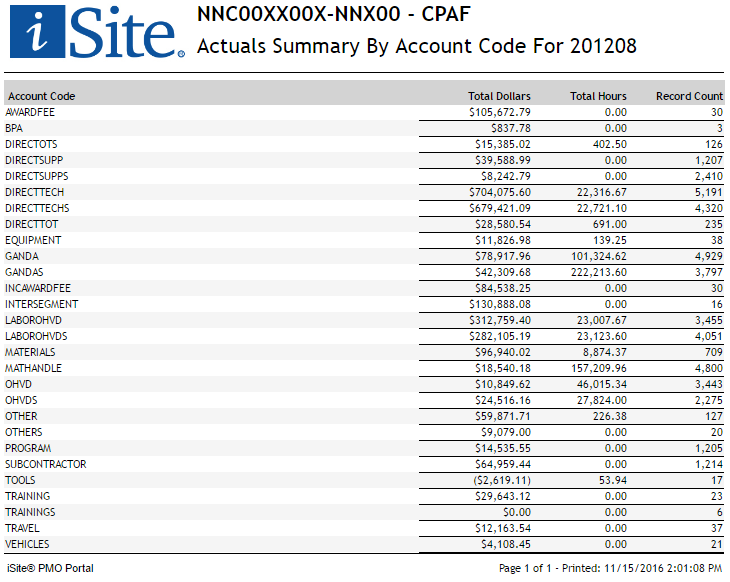The width and height of the screenshot is (730, 582).
Task: Click the DIRECTSUPP row label
Action: 34,160
